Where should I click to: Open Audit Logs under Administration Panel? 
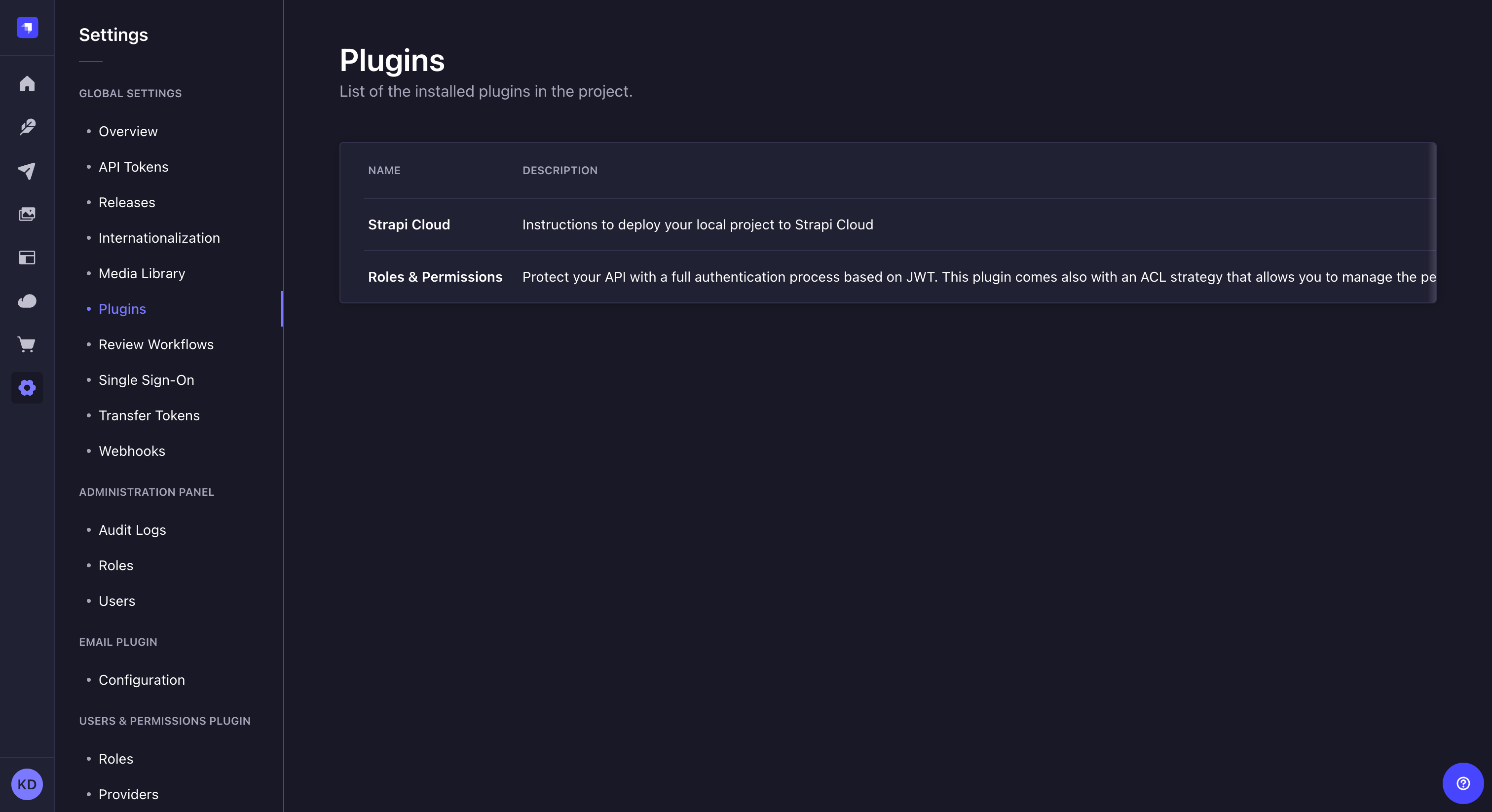click(x=131, y=529)
